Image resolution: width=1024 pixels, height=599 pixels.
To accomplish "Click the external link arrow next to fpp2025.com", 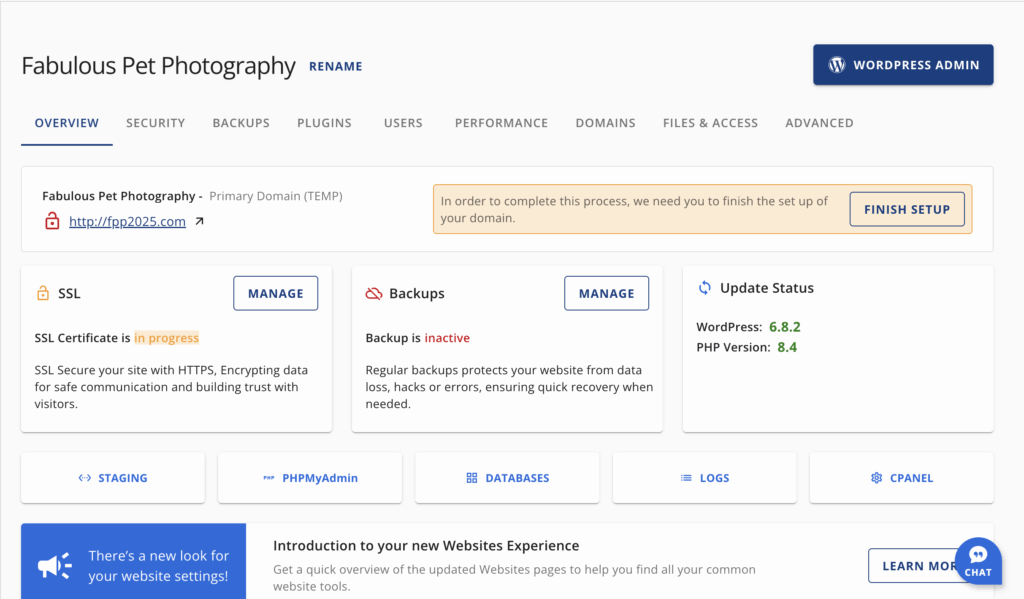I will pos(199,221).
